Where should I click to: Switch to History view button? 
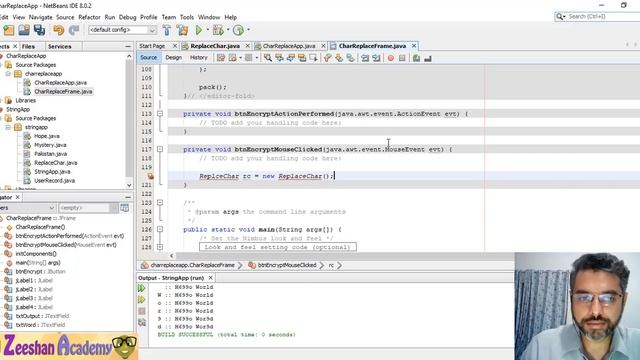tap(199, 58)
